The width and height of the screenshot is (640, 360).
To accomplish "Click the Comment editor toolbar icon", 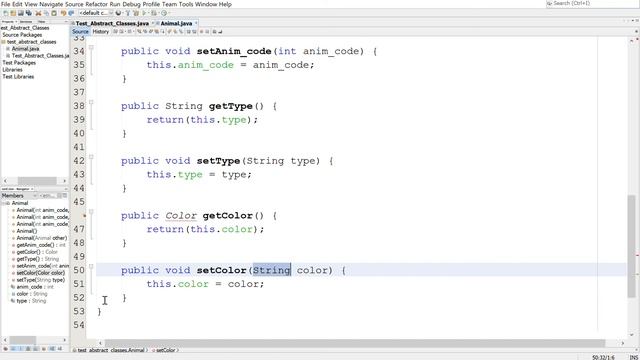I will 214,31.
